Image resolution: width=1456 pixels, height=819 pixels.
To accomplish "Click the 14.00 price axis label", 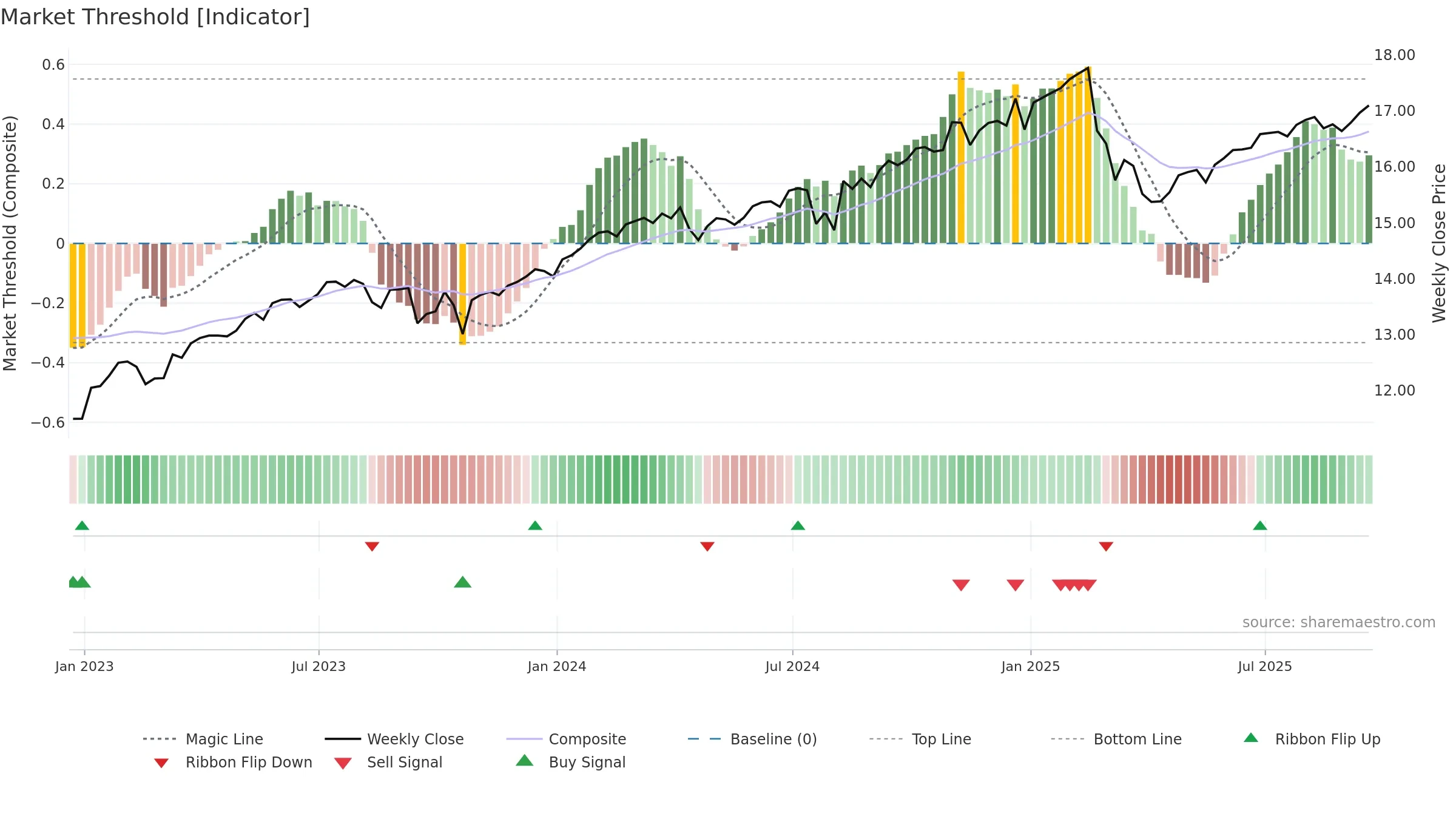I will pyautogui.click(x=1395, y=279).
